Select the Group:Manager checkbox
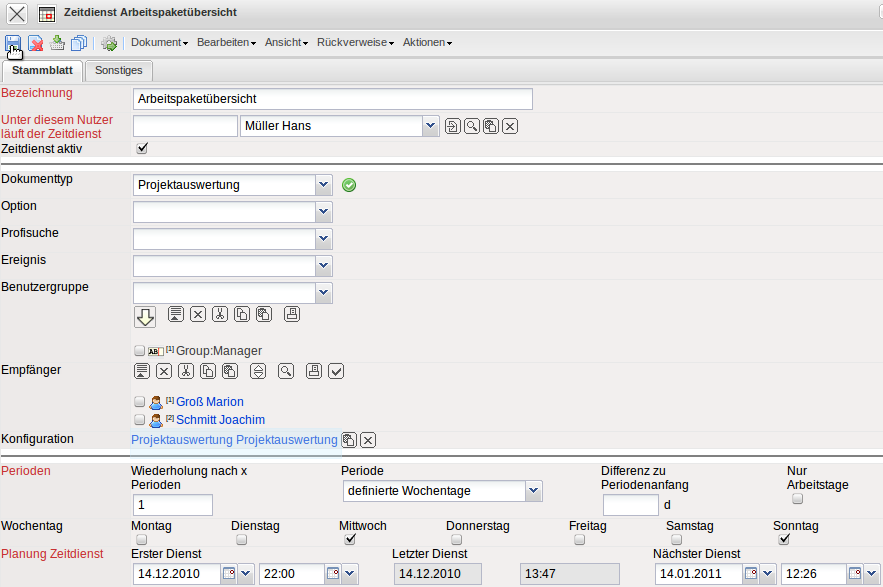883x587 pixels. point(140,351)
